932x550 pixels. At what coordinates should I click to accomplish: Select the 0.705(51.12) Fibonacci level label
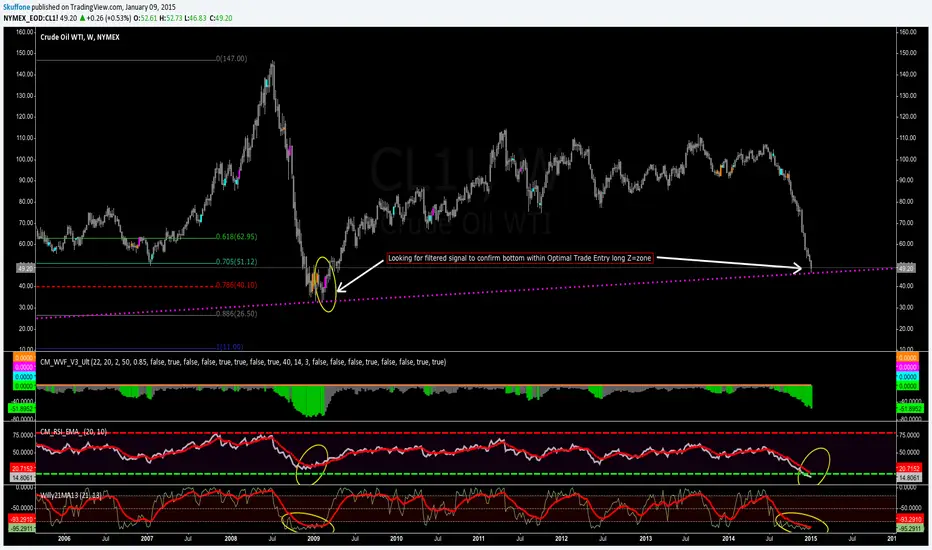tap(236, 262)
